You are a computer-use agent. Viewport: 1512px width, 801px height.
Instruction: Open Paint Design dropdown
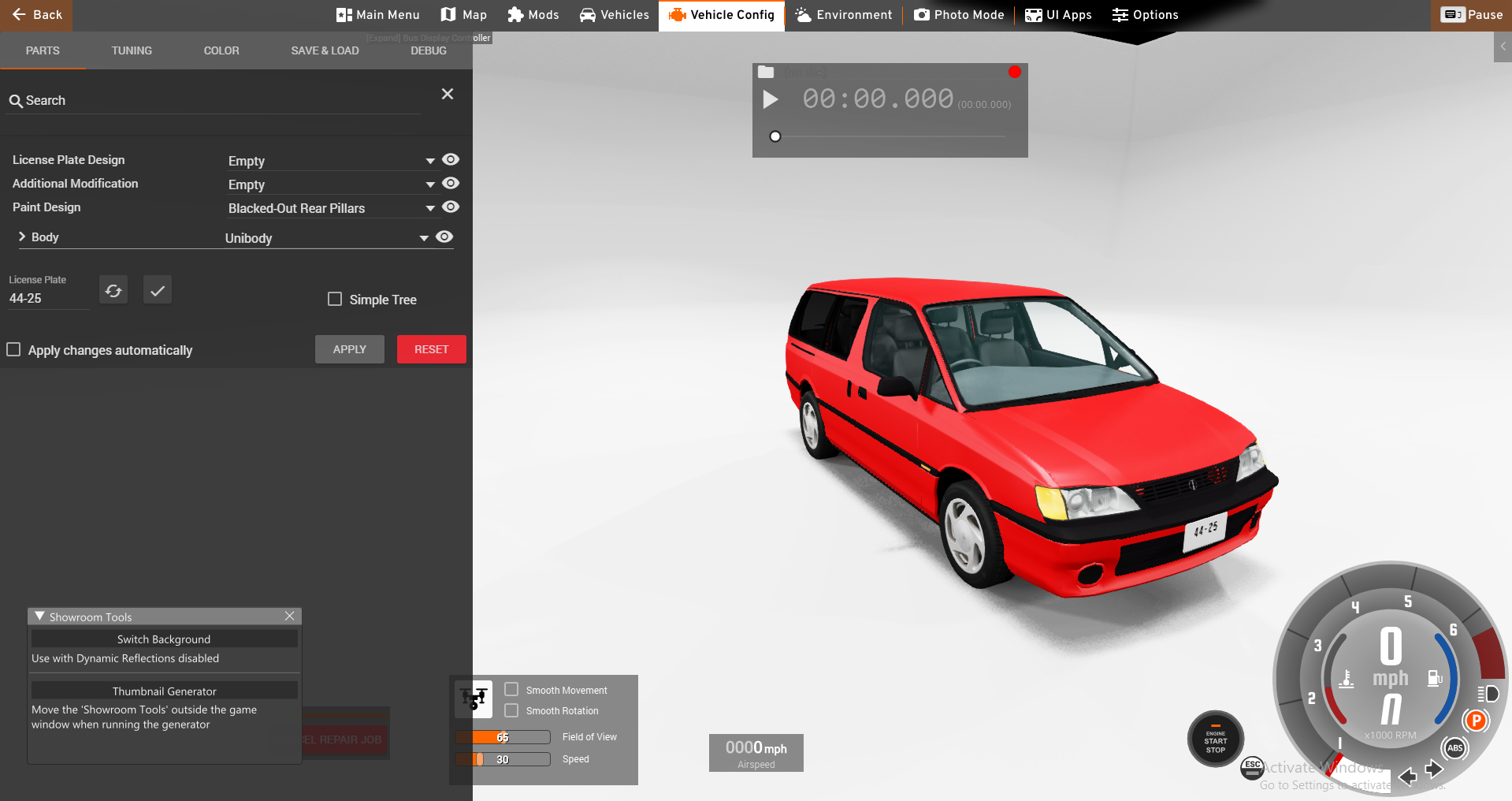pyautogui.click(x=331, y=208)
